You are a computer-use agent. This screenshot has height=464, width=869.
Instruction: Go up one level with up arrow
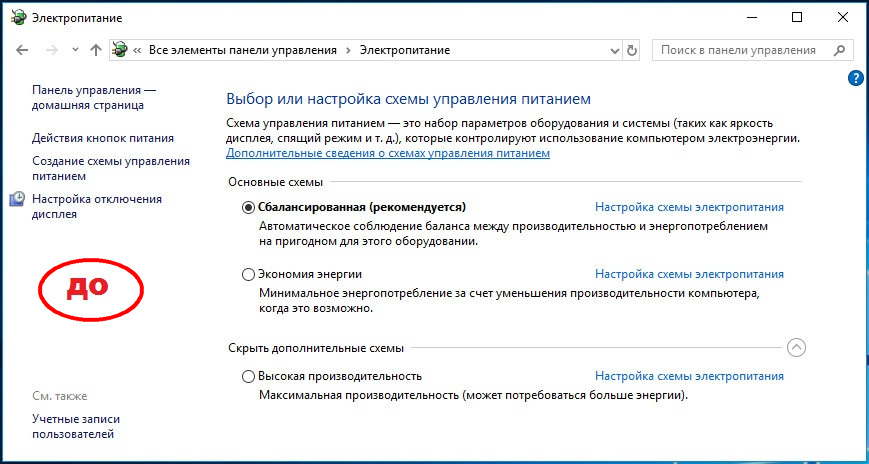(95, 50)
